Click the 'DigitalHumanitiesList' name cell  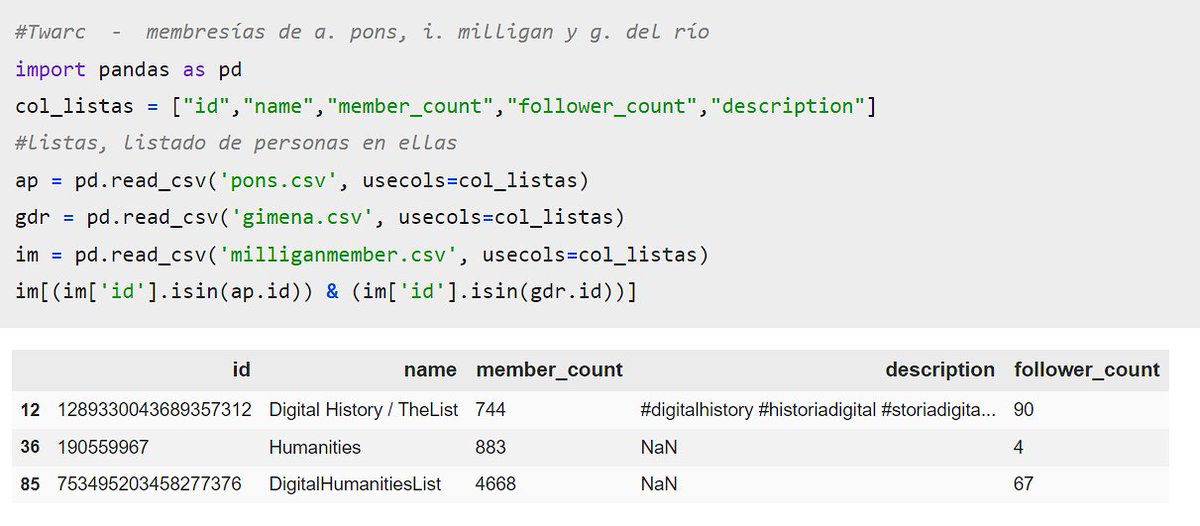[355, 484]
